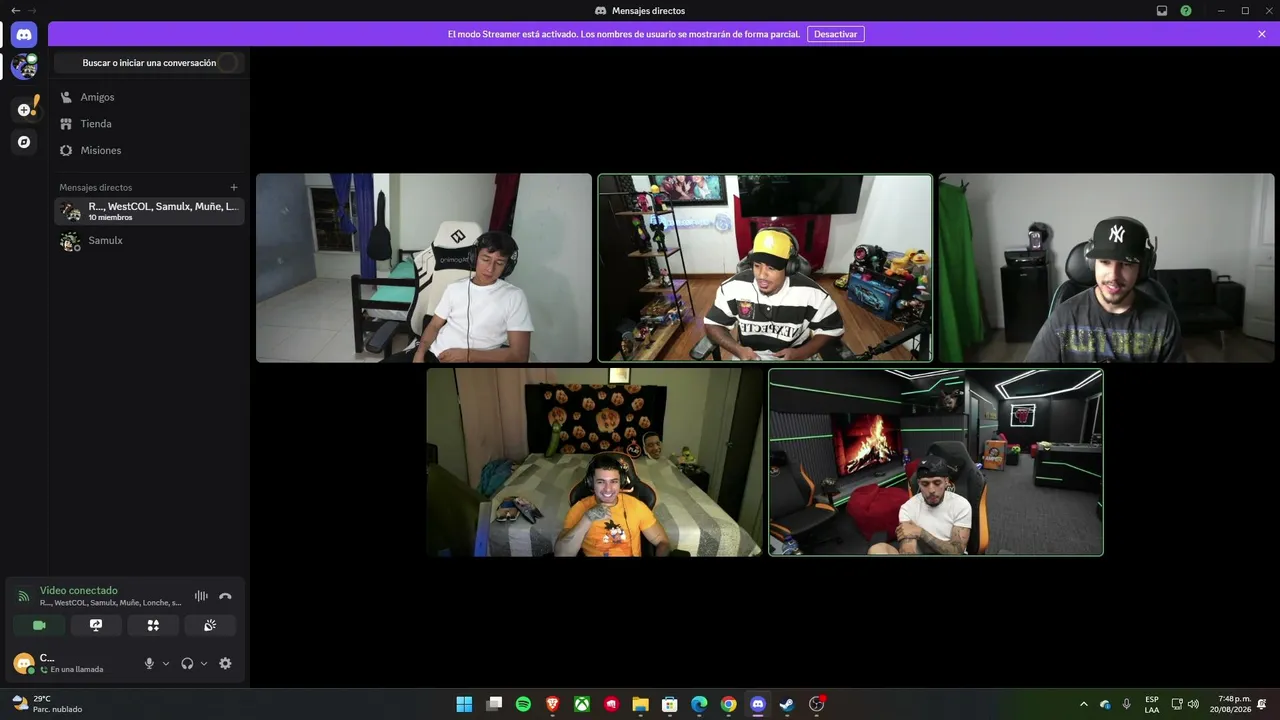Click the Desactivar Streamer mode button

coord(835,34)
